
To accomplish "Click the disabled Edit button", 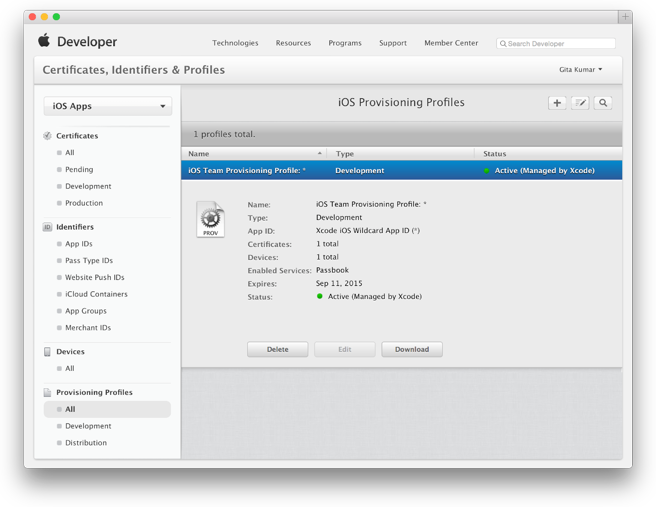I will pos(345,349).
